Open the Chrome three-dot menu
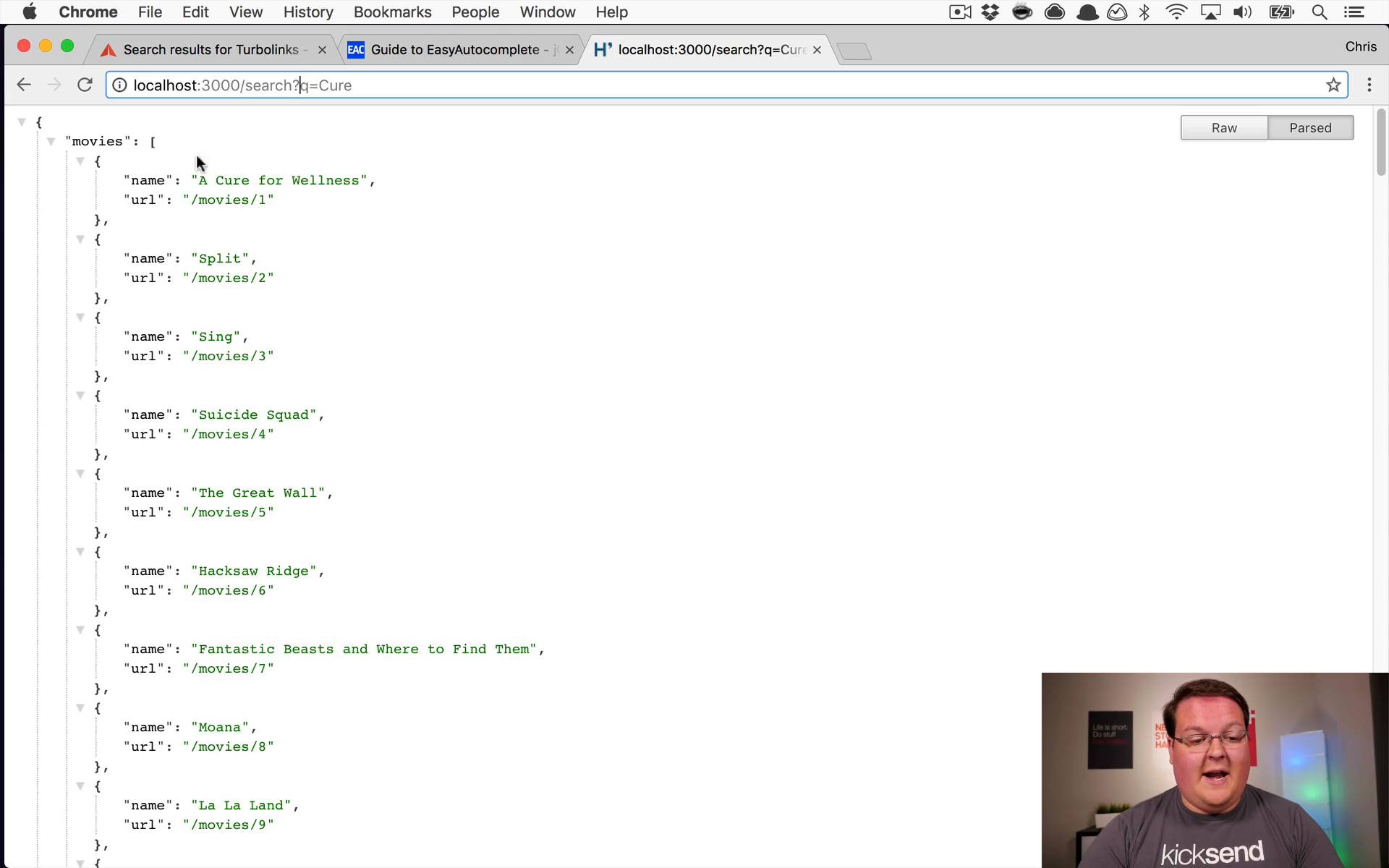Viewport: 1389px width, 868px height. coord(1369,85)
